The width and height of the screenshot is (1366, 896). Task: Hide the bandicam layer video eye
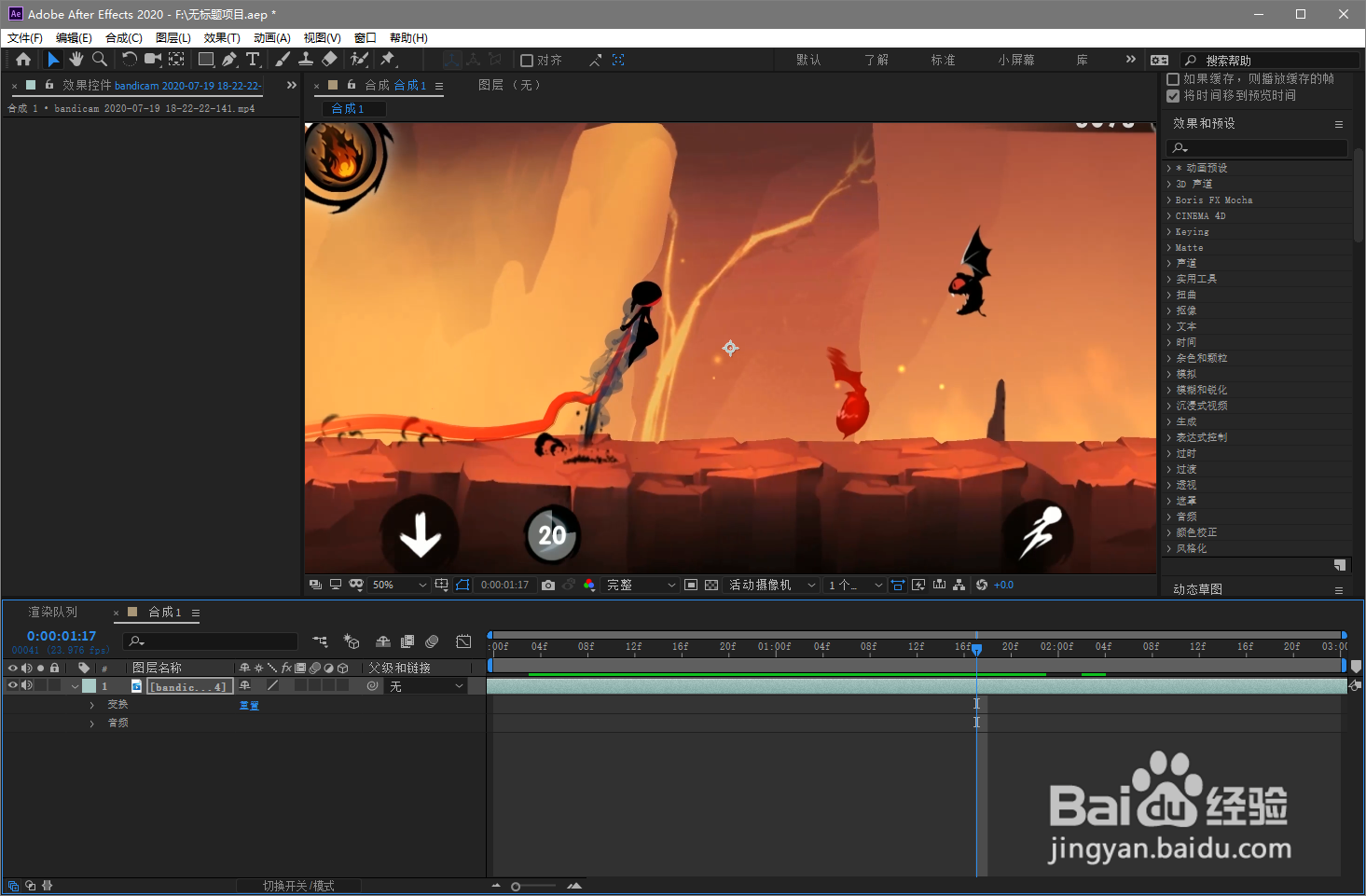point(12,685)
